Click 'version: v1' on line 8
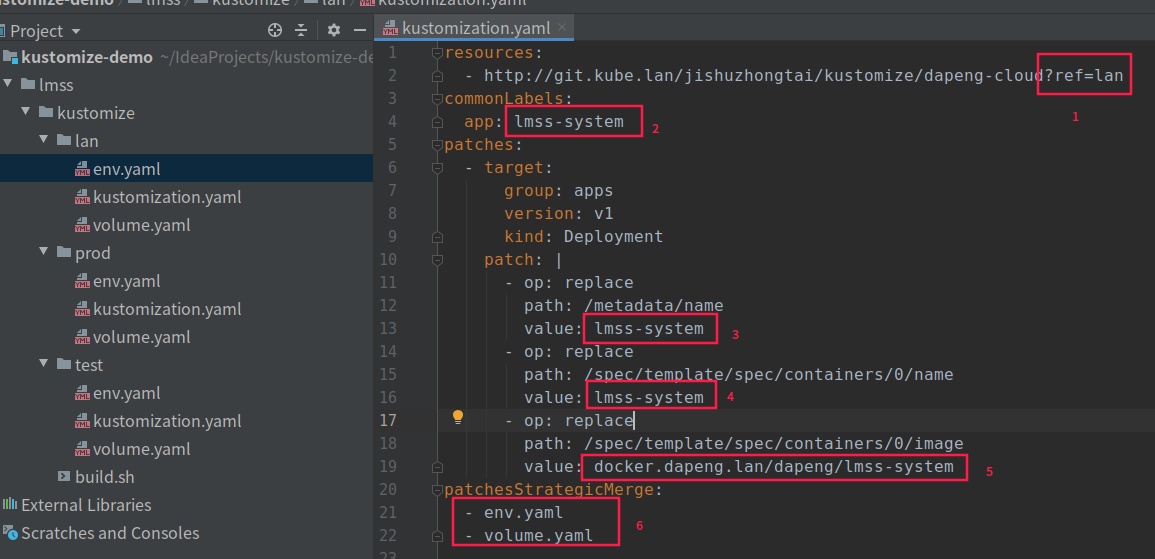 click(x=558, y=214)
